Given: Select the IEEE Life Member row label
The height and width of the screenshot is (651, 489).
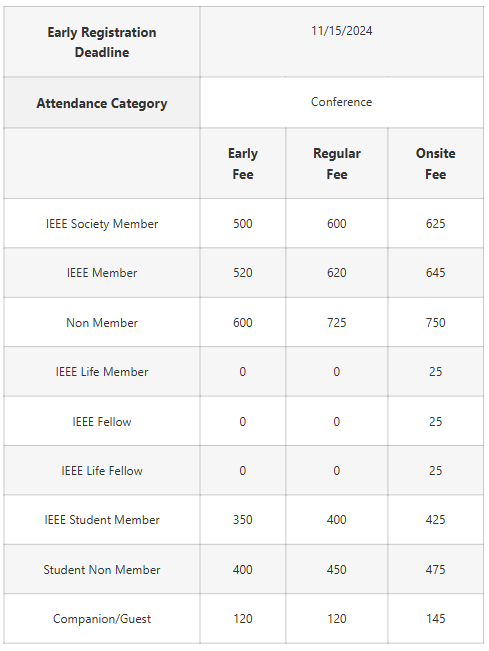Looking at the screenshot, I should click(102, 372).
